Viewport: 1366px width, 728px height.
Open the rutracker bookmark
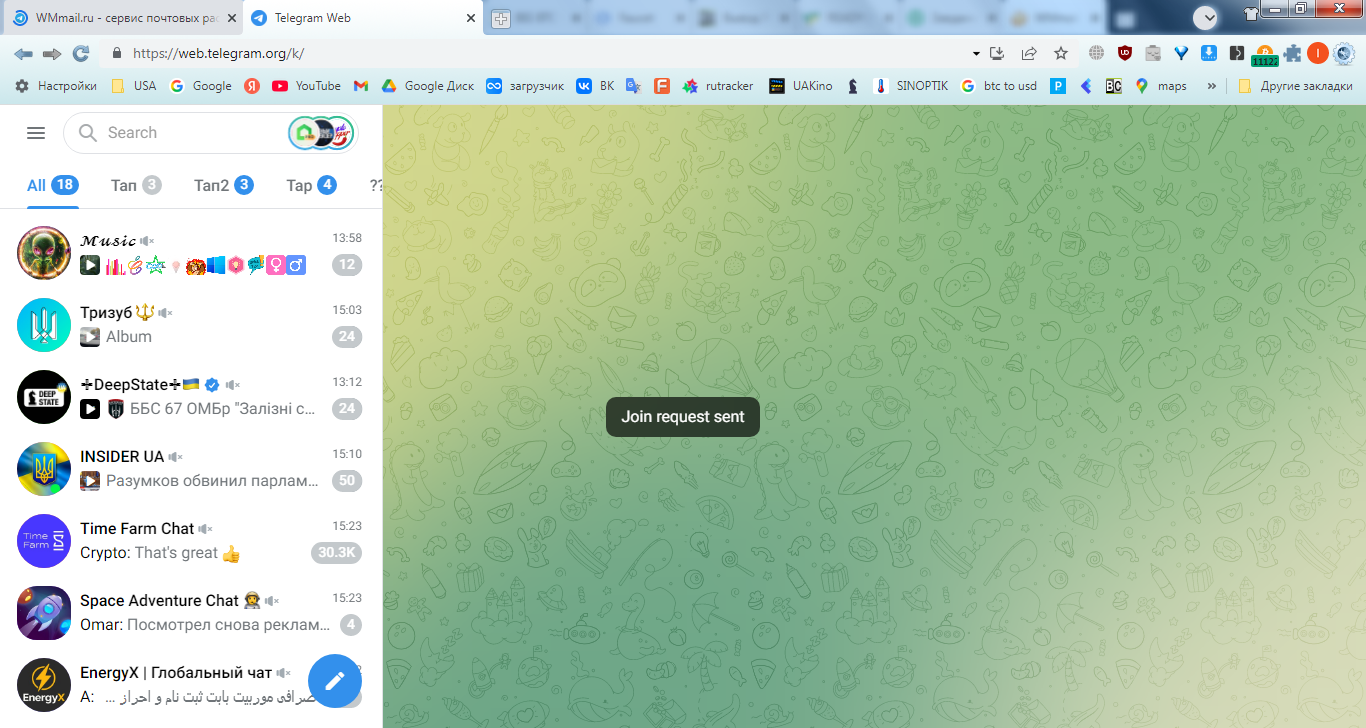(718, 86)
